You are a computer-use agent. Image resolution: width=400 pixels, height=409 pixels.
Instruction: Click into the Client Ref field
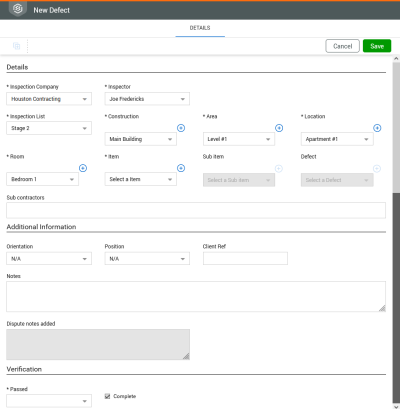point(245,259)
